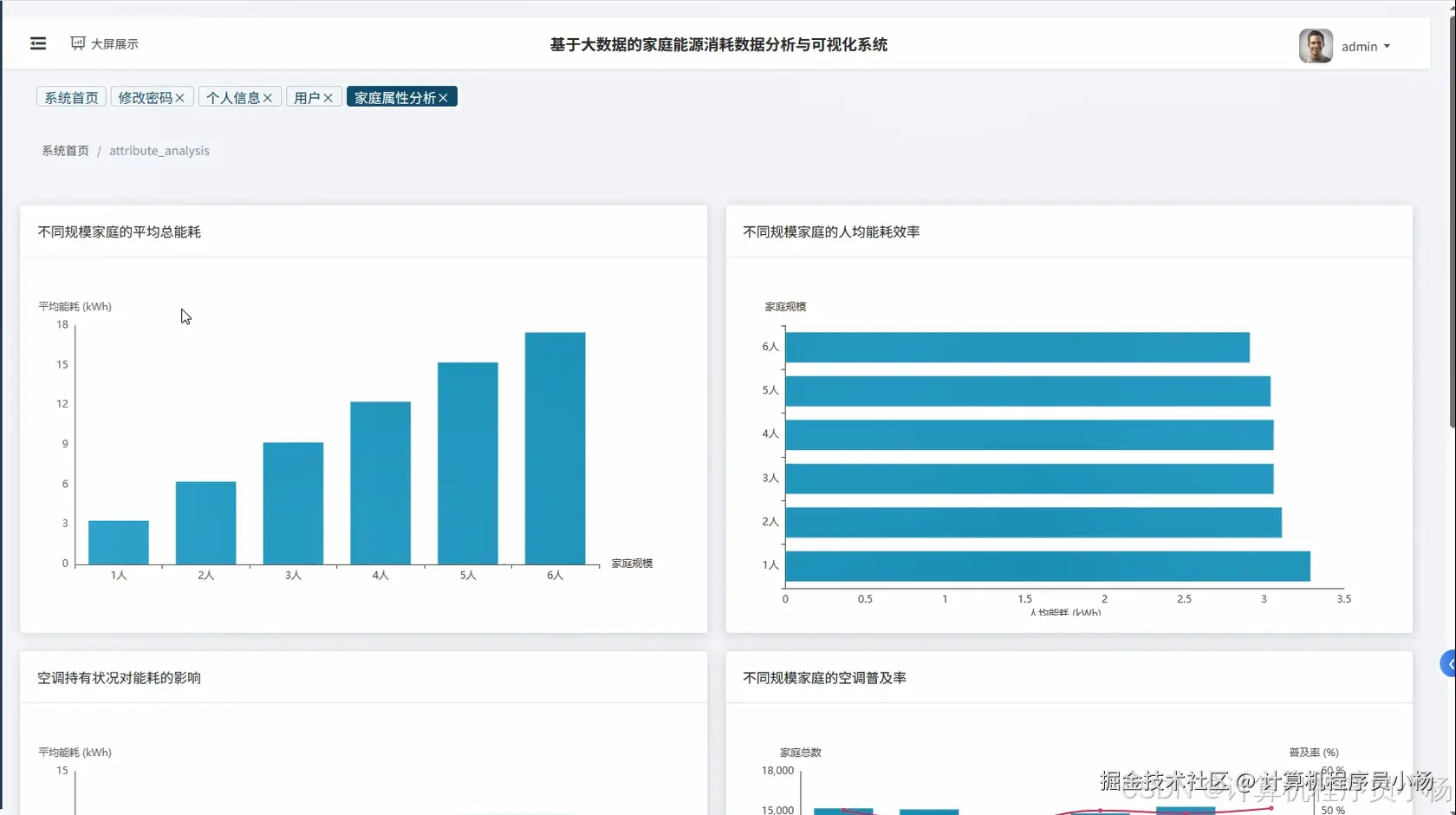The image size is (1456, 815).
Task: Click the 2人 bar in average consumption chart
Action: click(205, 523)
